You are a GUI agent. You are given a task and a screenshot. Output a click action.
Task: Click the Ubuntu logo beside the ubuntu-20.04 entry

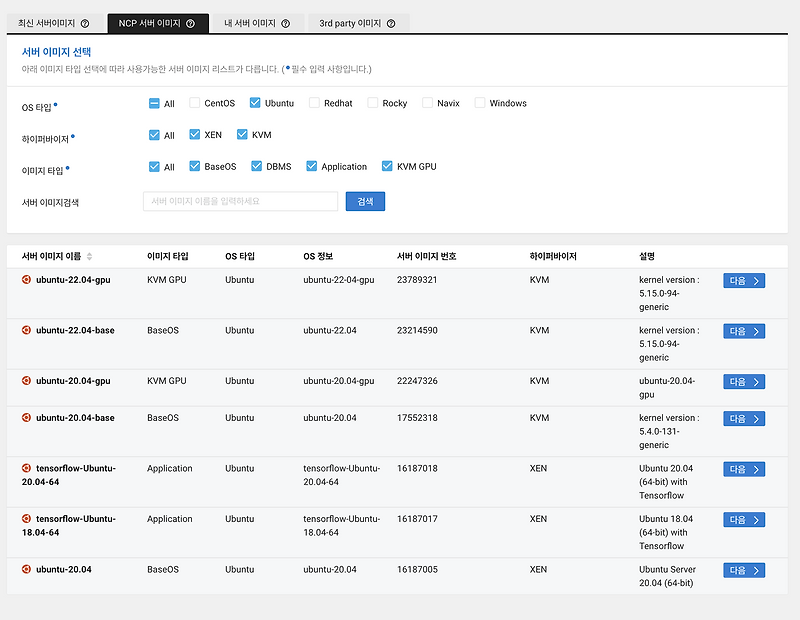27,568
